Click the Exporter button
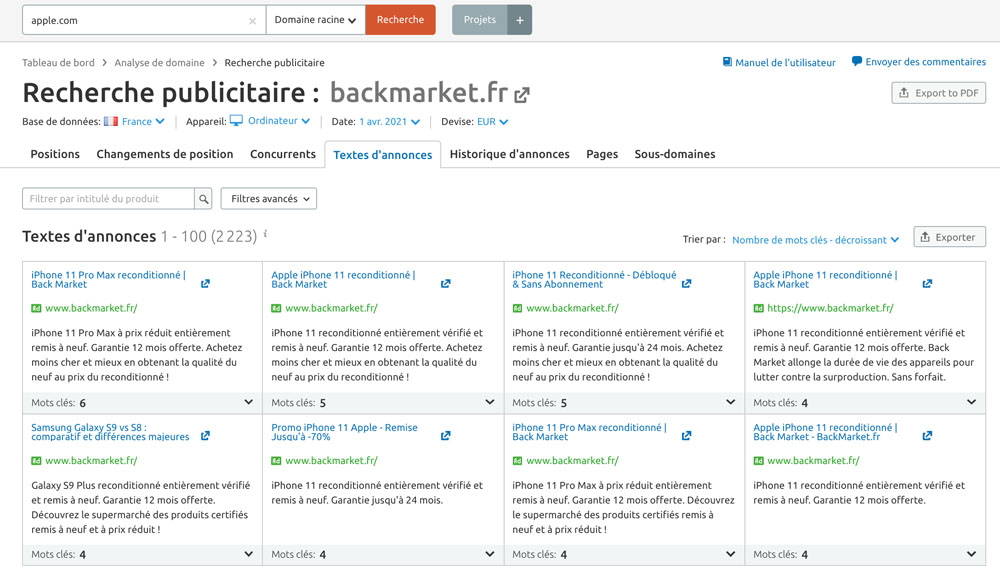 (949, 237)
